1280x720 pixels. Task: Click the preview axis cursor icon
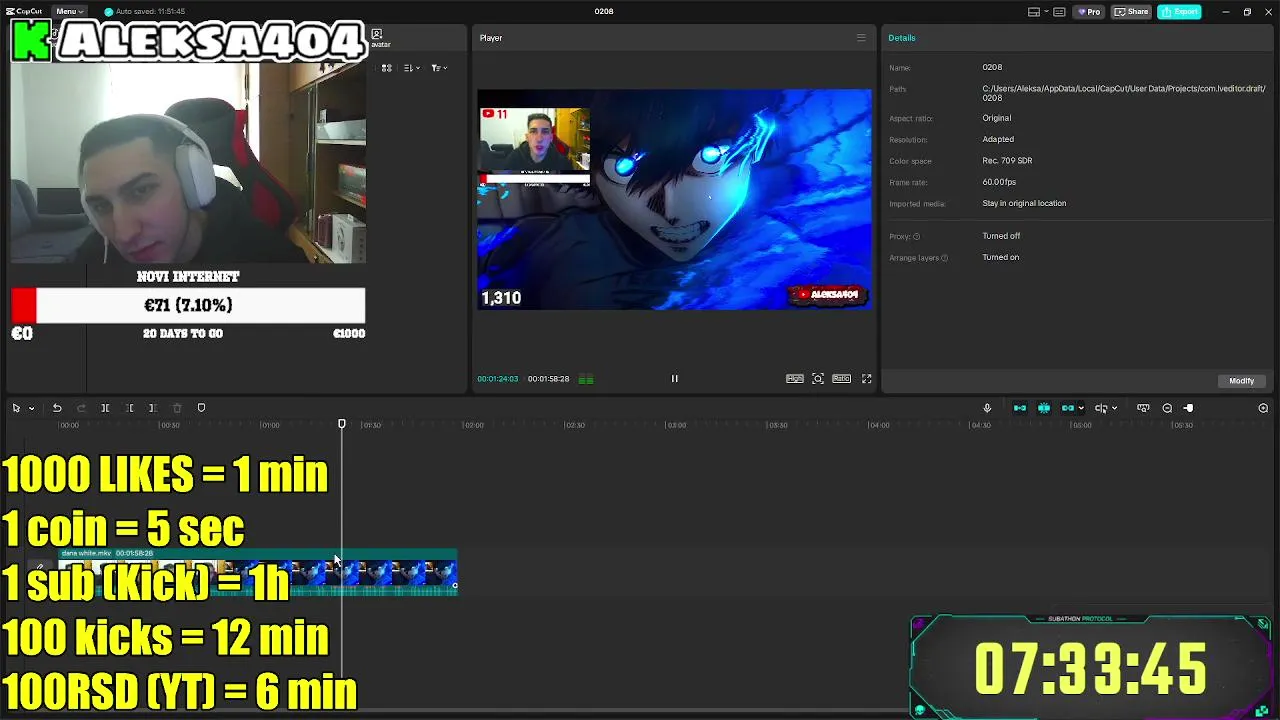pyautogui.click(x=1100, y=408)
